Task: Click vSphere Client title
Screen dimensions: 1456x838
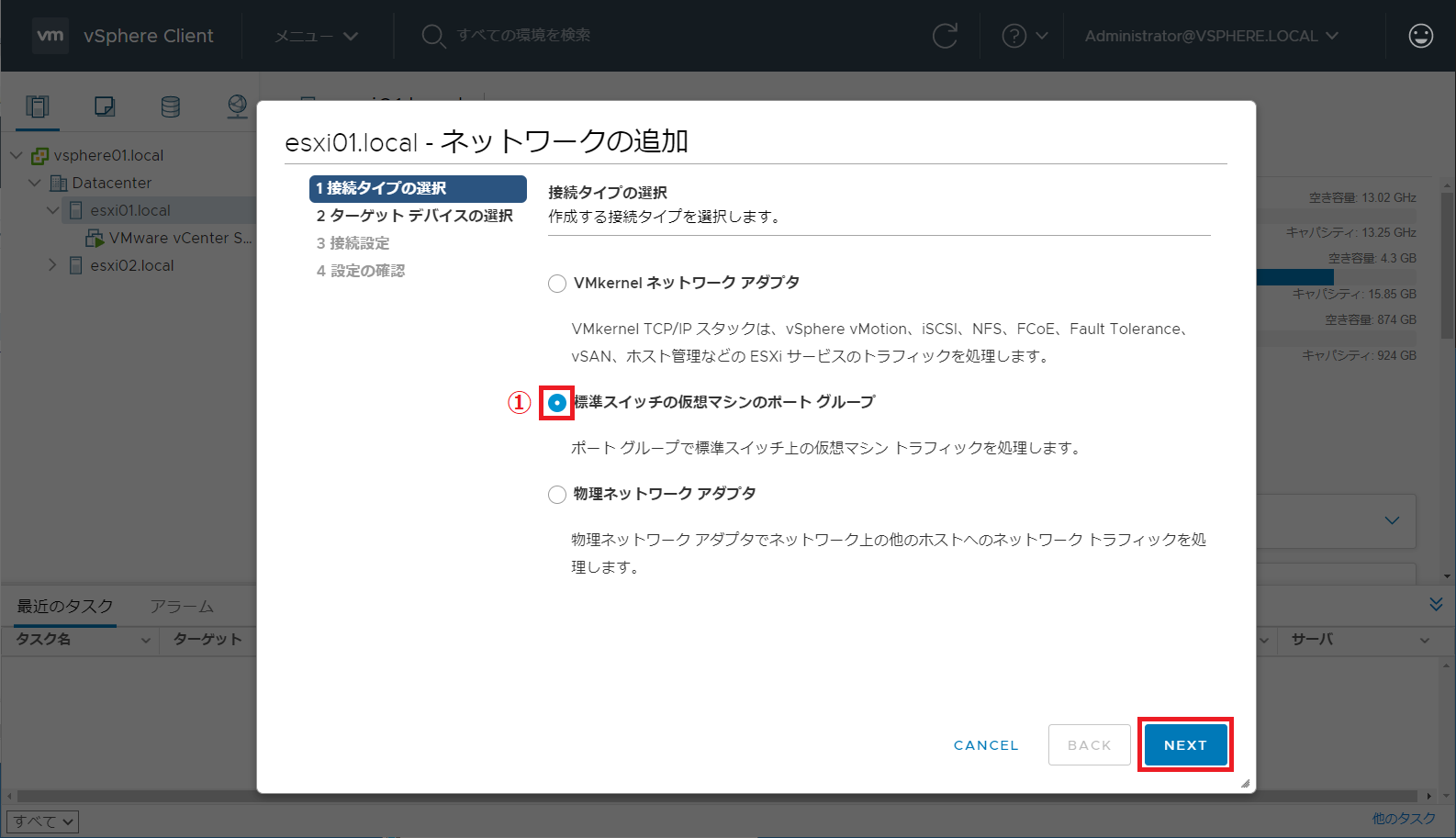Action: 149,36
